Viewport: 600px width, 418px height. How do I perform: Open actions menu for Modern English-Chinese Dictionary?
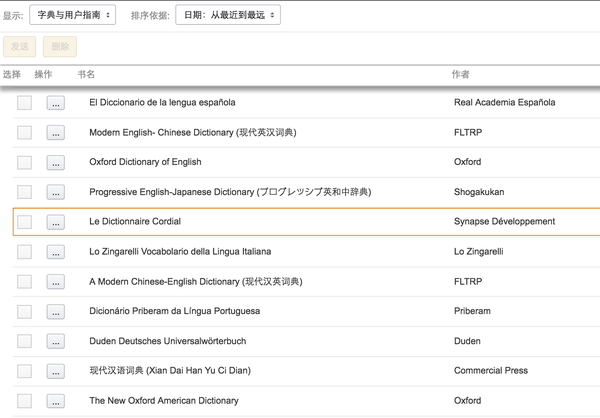pos(55,132)
